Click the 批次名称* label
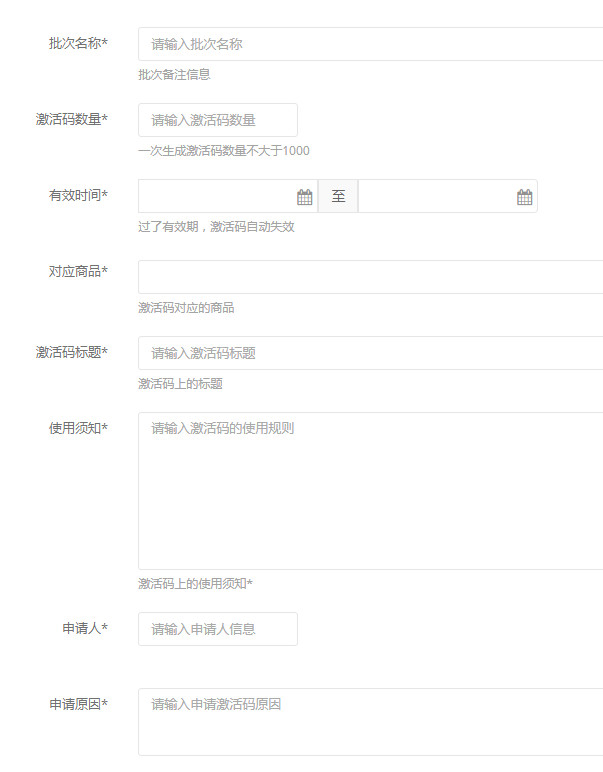The height and width of the screenshot is (772, 603). (x=78, y=44)
